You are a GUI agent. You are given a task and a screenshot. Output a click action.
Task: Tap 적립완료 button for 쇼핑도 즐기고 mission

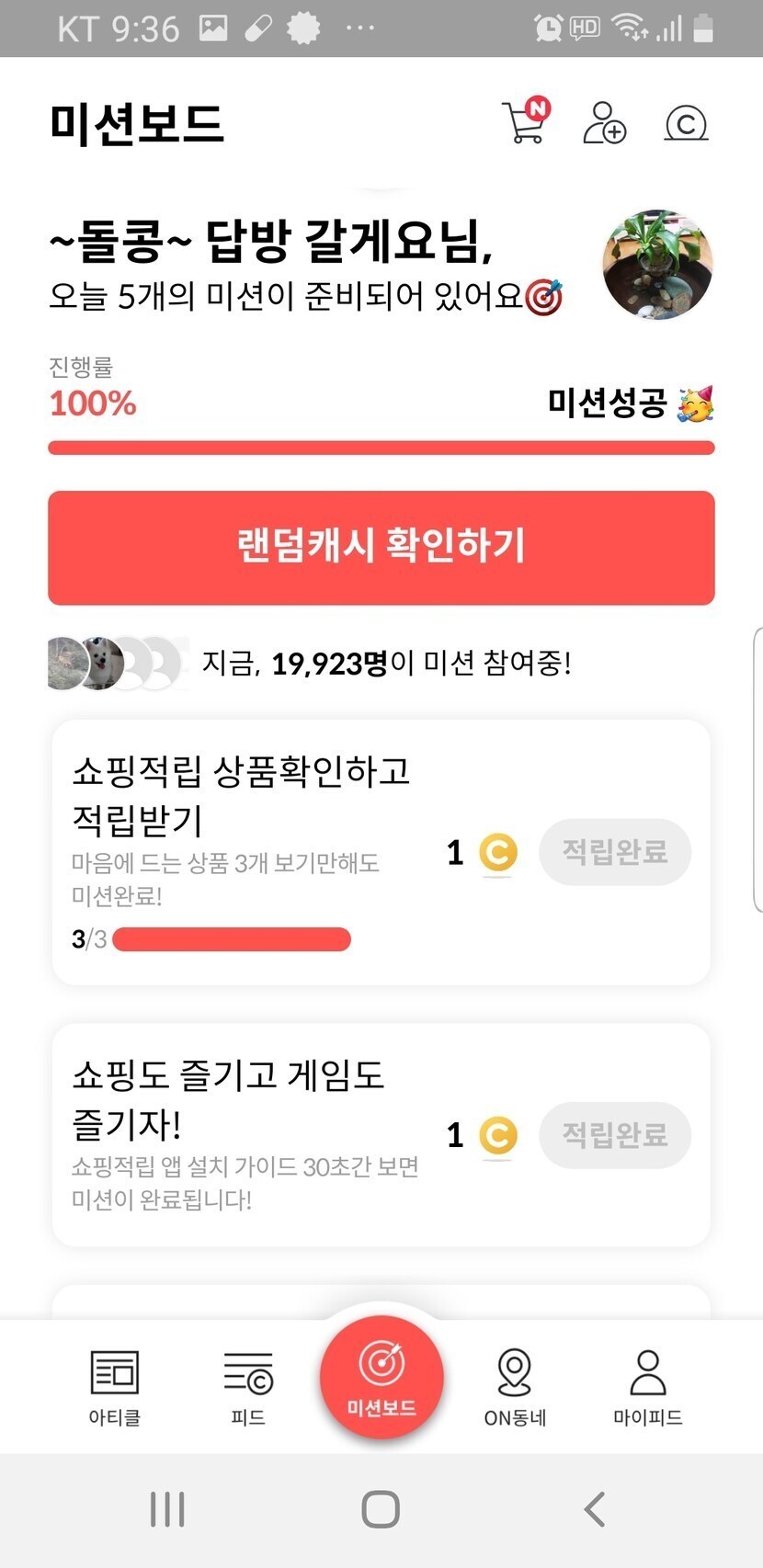coord(614,1135)
